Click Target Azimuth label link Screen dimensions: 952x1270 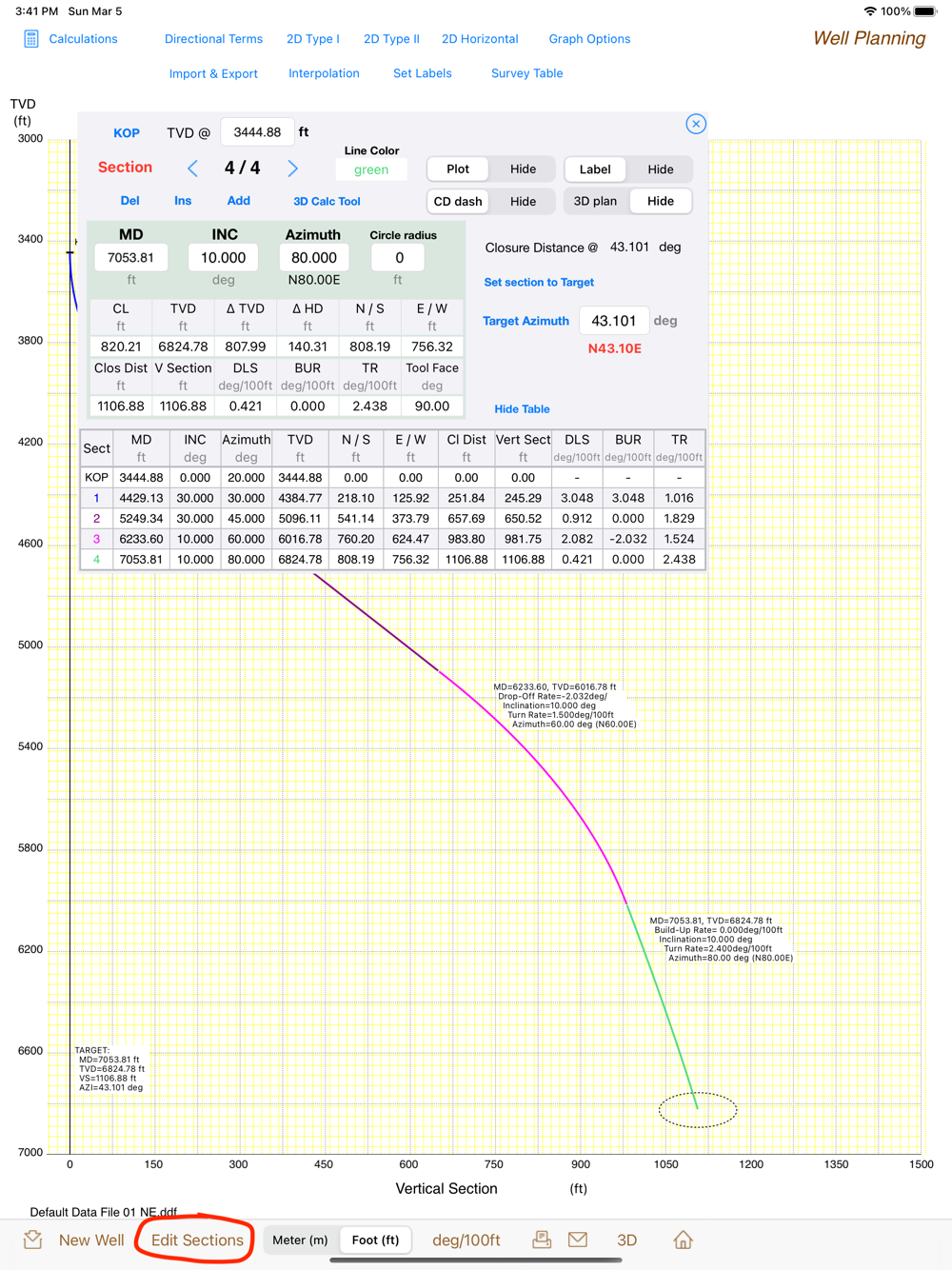[526, 321]
